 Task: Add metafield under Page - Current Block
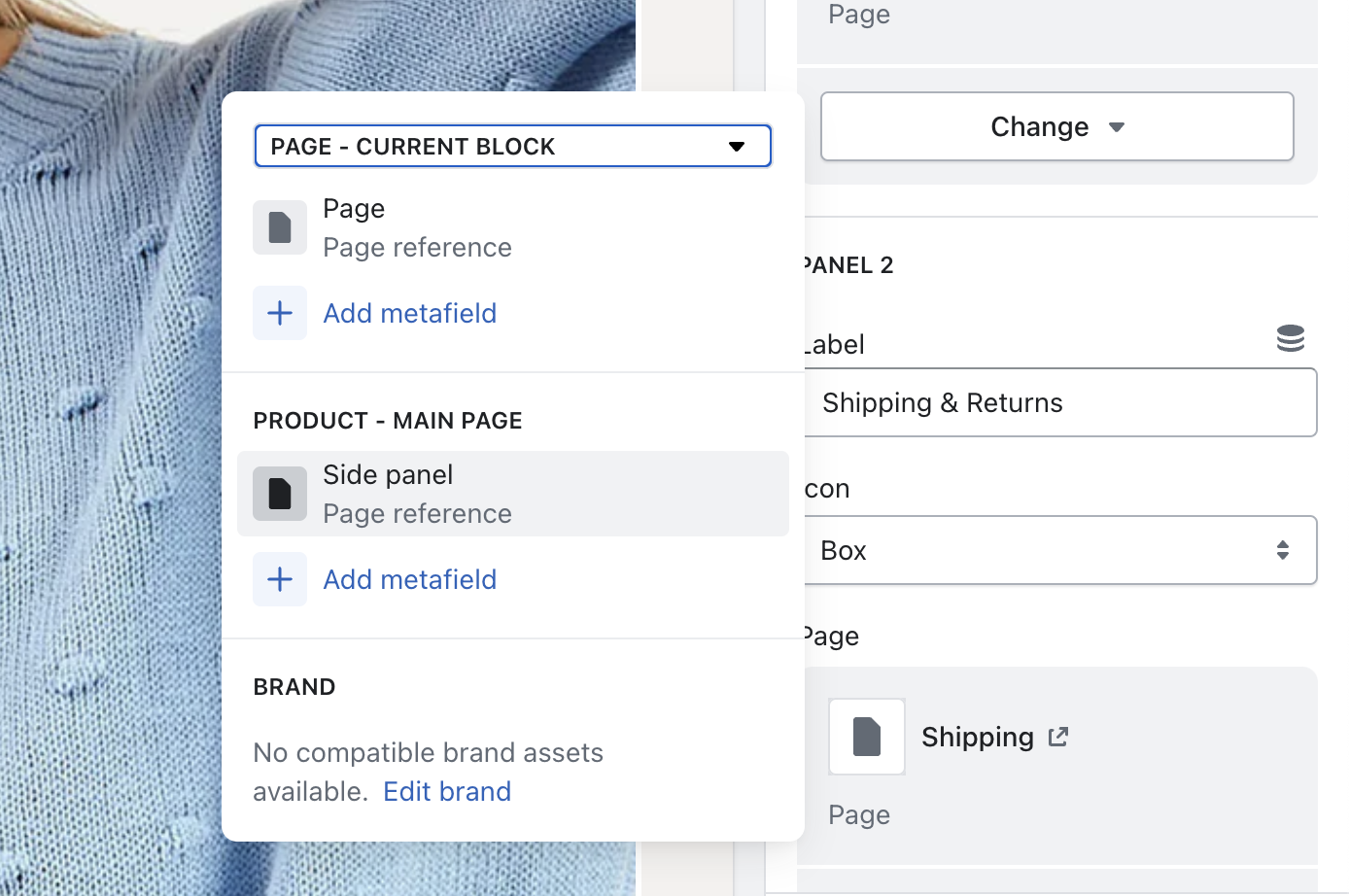[409, 313]
